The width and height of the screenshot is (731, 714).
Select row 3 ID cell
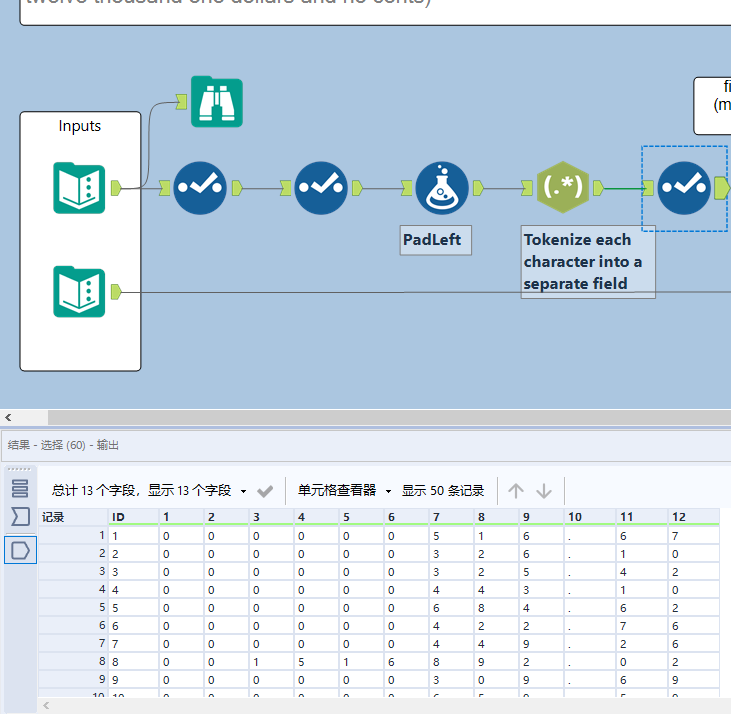pos(133,572)
